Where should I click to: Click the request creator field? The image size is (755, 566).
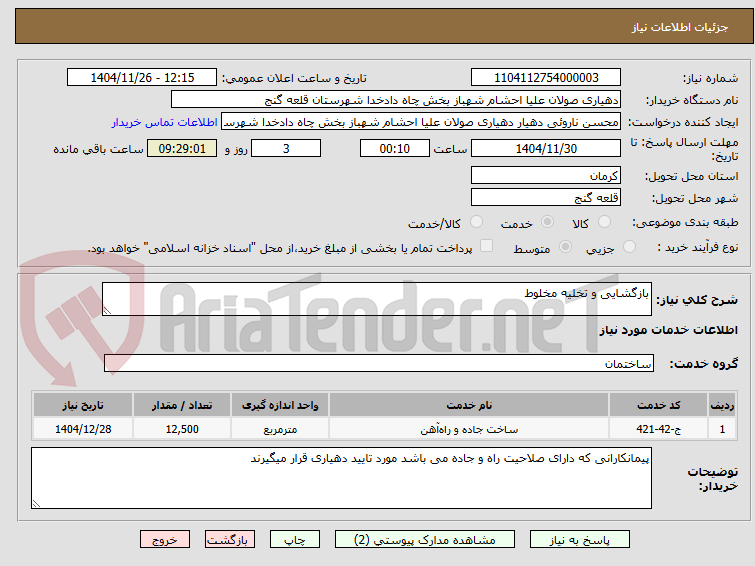[x=421, y=122]
